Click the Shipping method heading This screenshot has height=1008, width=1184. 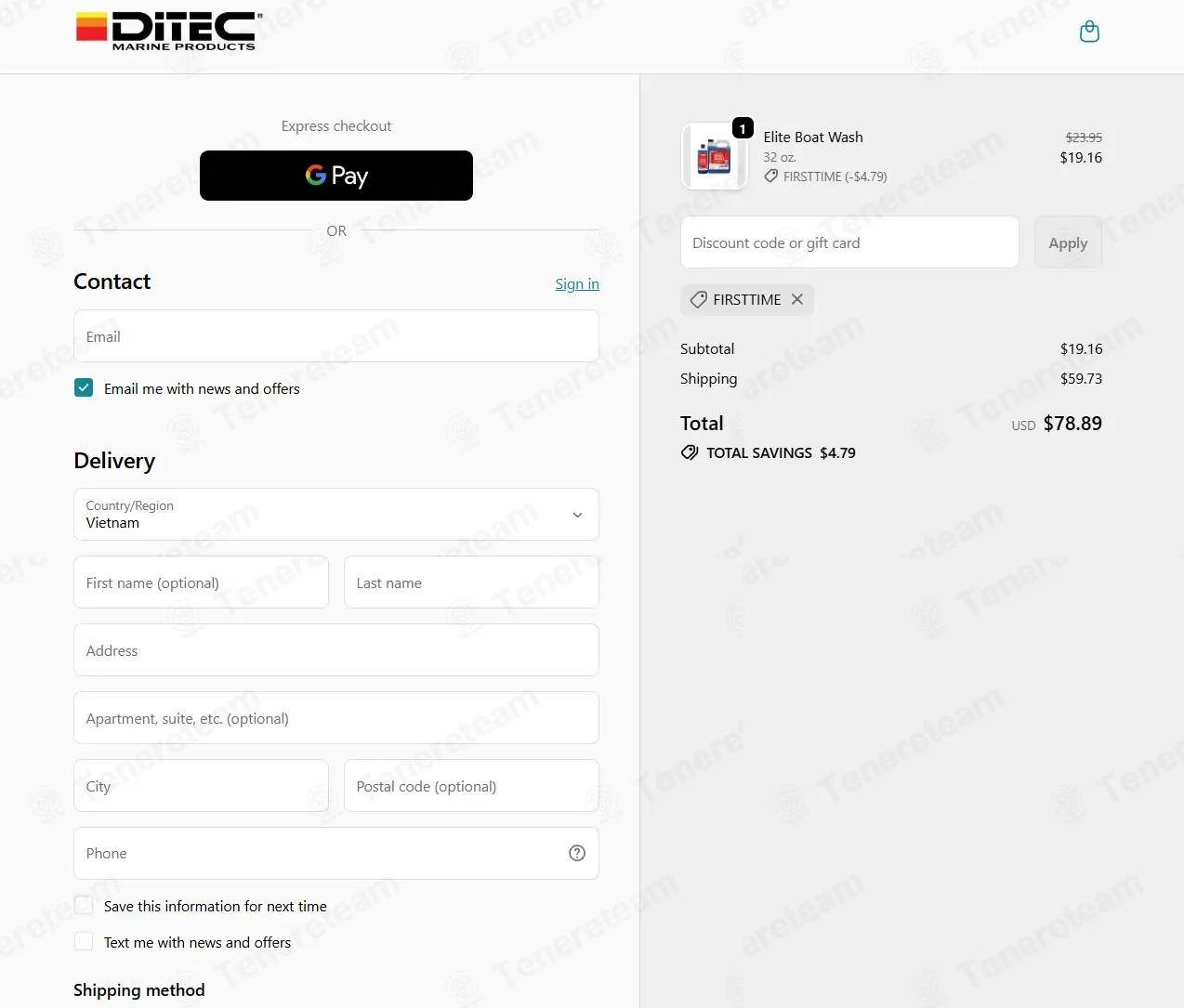pyautogui.click(x=139, y=989)
